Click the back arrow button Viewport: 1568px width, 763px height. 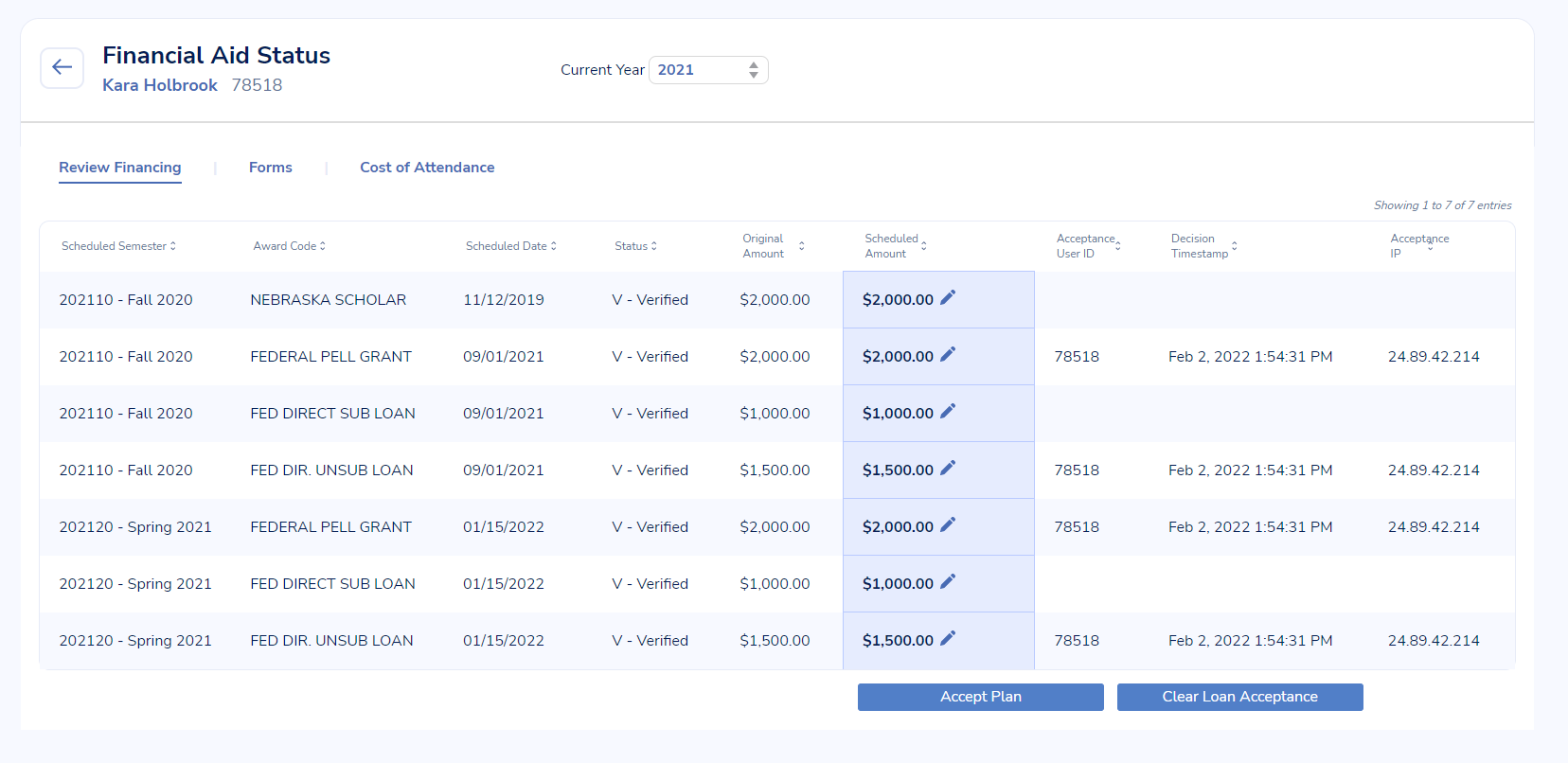tap(62, 68)
